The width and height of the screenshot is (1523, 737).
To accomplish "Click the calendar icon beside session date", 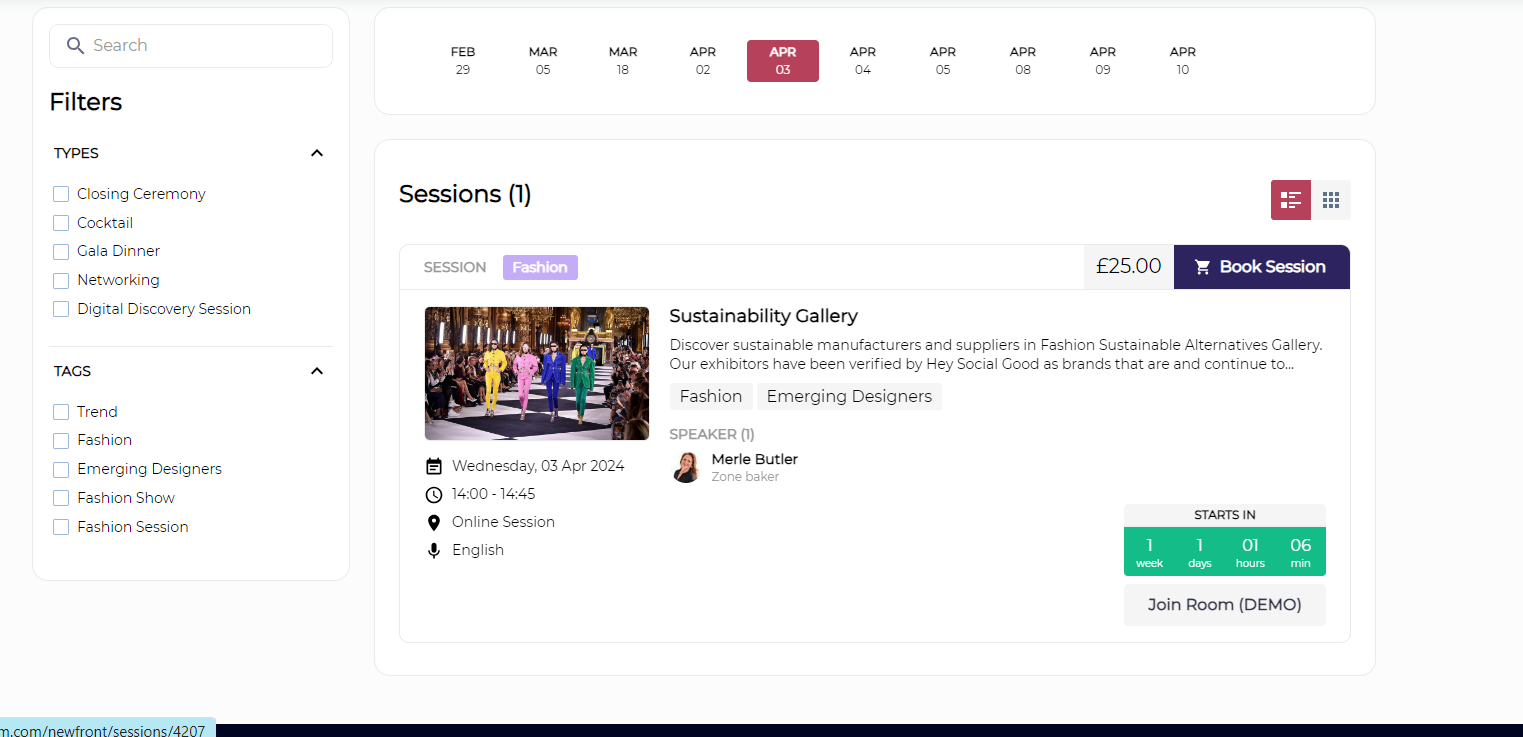I will coord(434,466).
